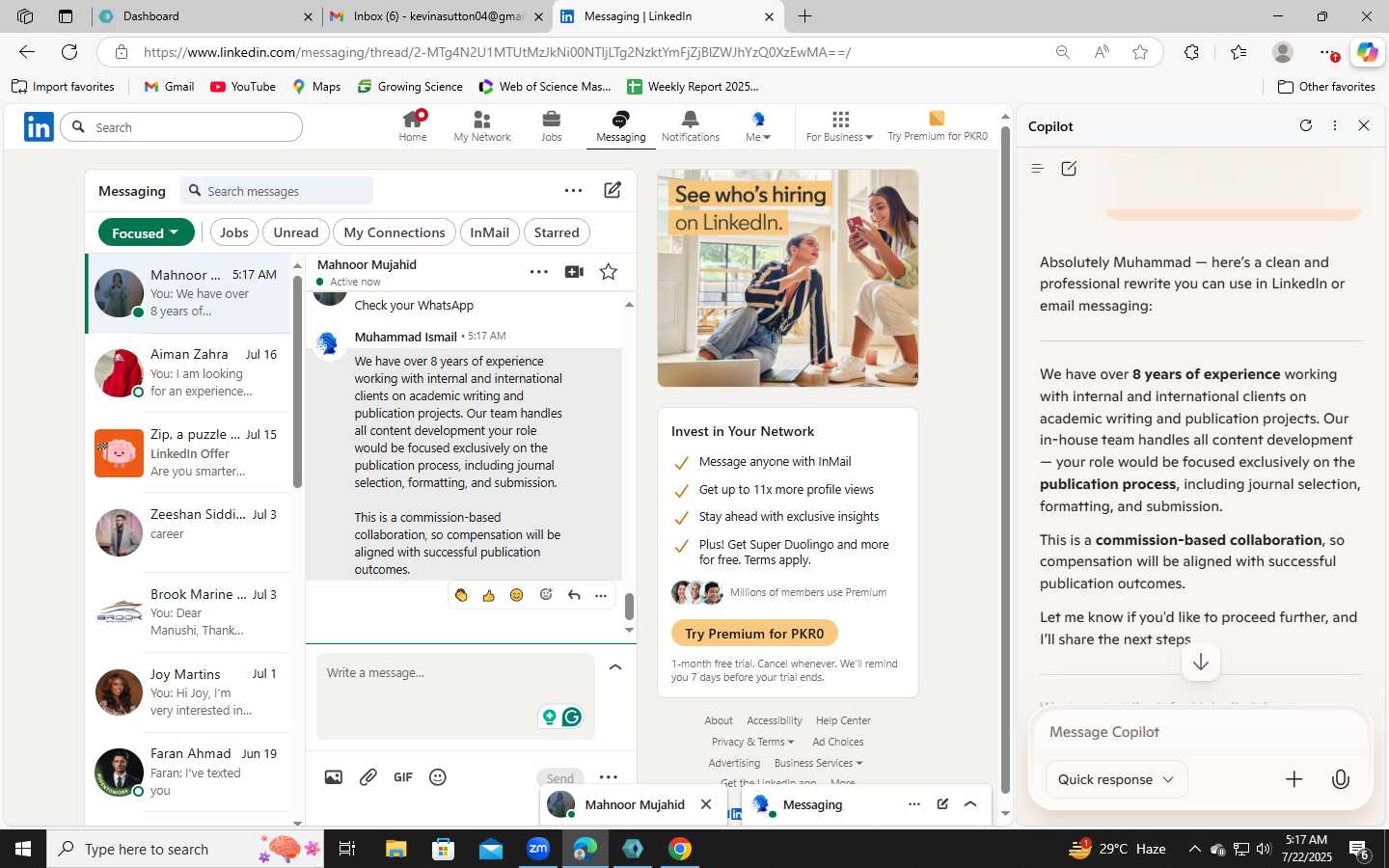React with smiling face emoji
Screen dimensions: 1389x868
(x=517, y=595)
